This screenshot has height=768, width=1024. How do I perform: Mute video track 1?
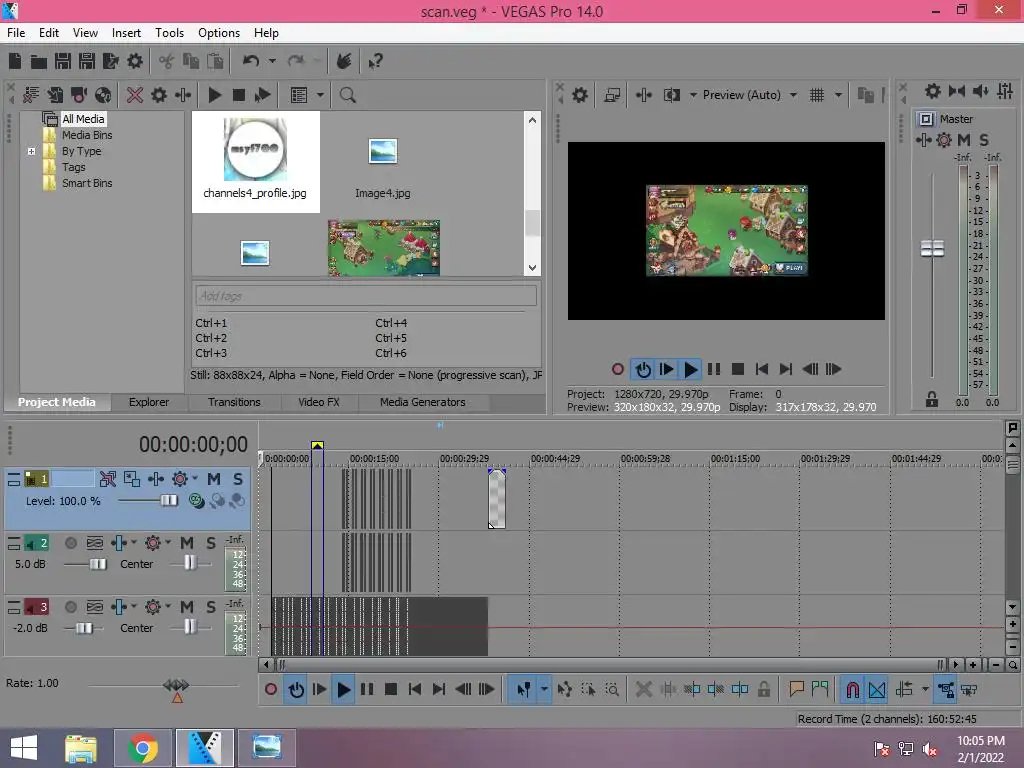[x=214, y=479]
